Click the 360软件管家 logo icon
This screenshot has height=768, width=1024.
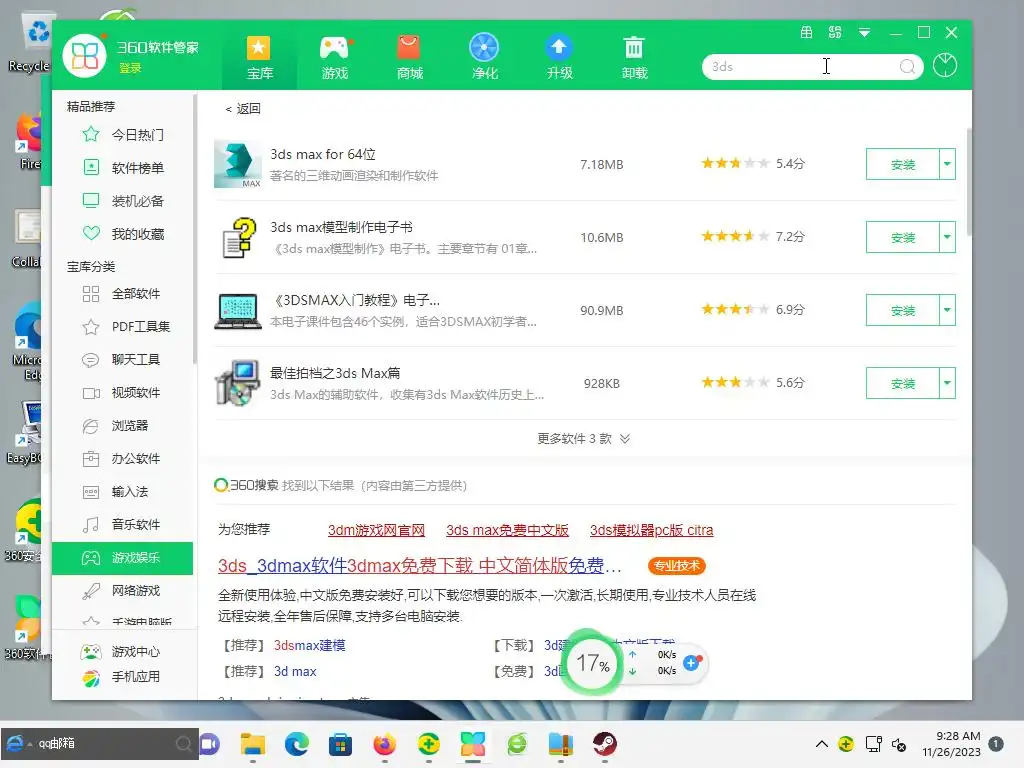(85, 55)
